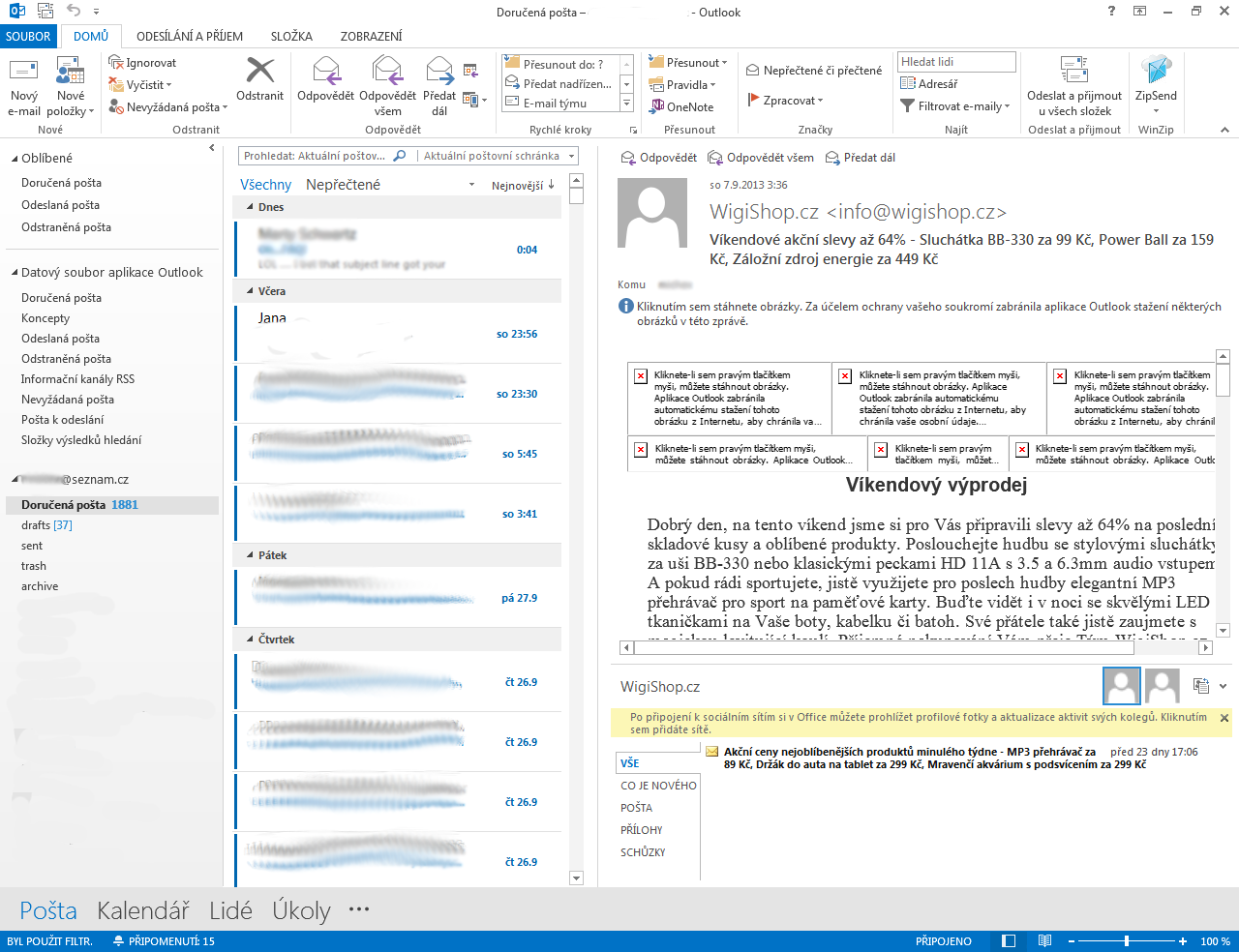Screen dimensions: 1239x952
Task: Open Filtrovat e-maily dropdown
Action: tap(955, 106)
